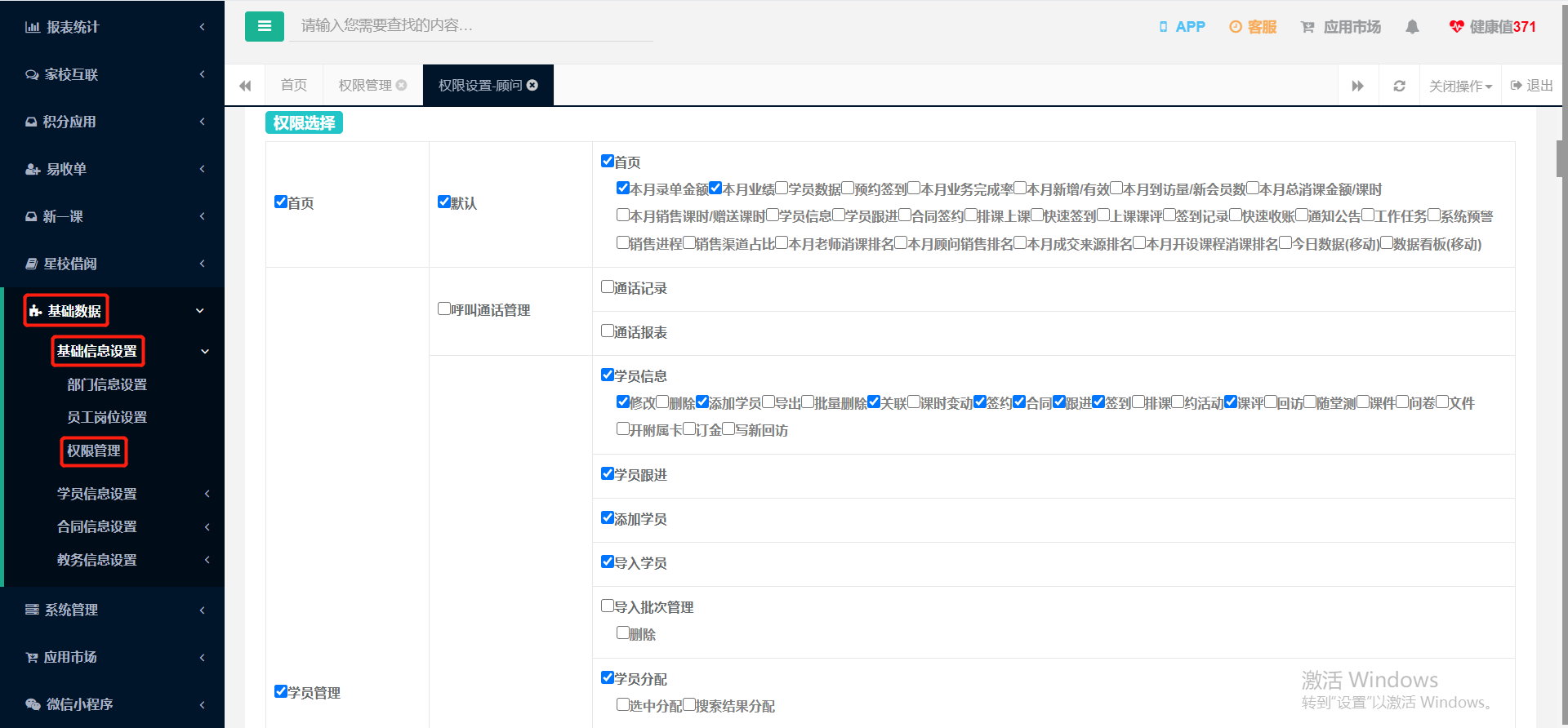Click the 星校借阅 book icon
1568x728 pixels.
click(31, 264)
